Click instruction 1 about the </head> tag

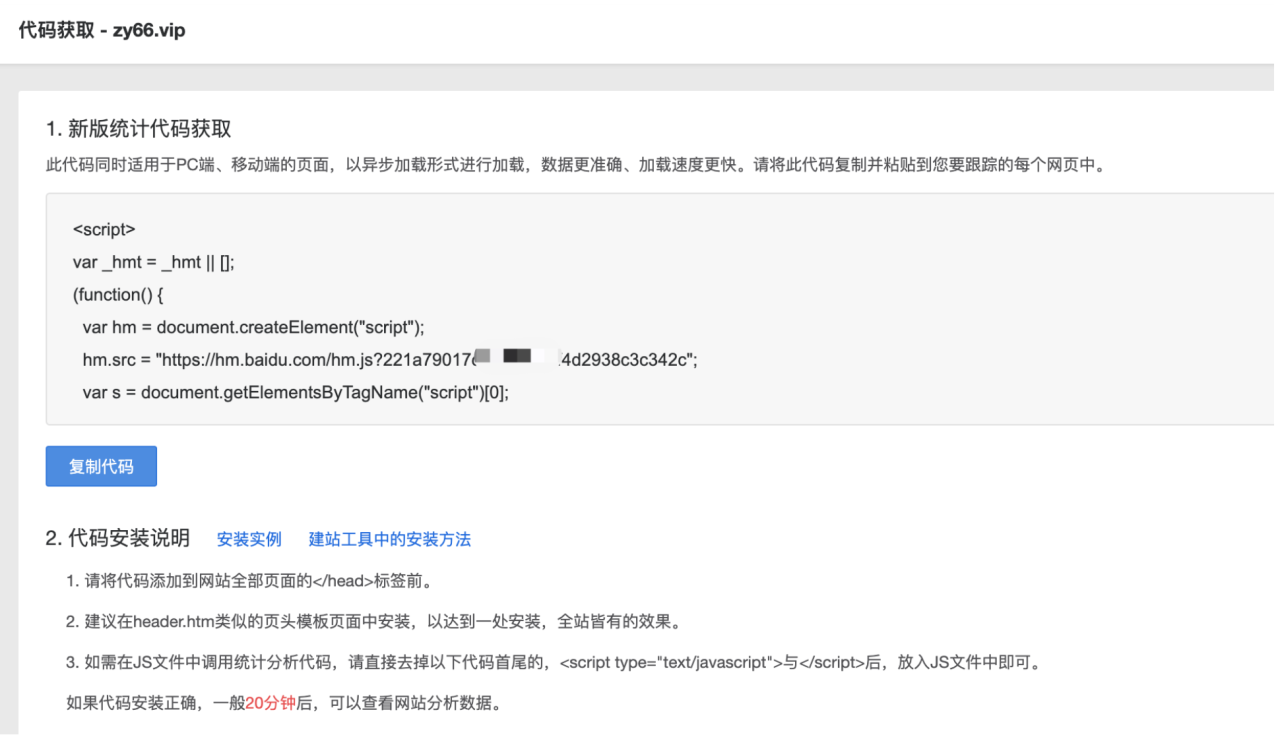[x=249, y=581]
